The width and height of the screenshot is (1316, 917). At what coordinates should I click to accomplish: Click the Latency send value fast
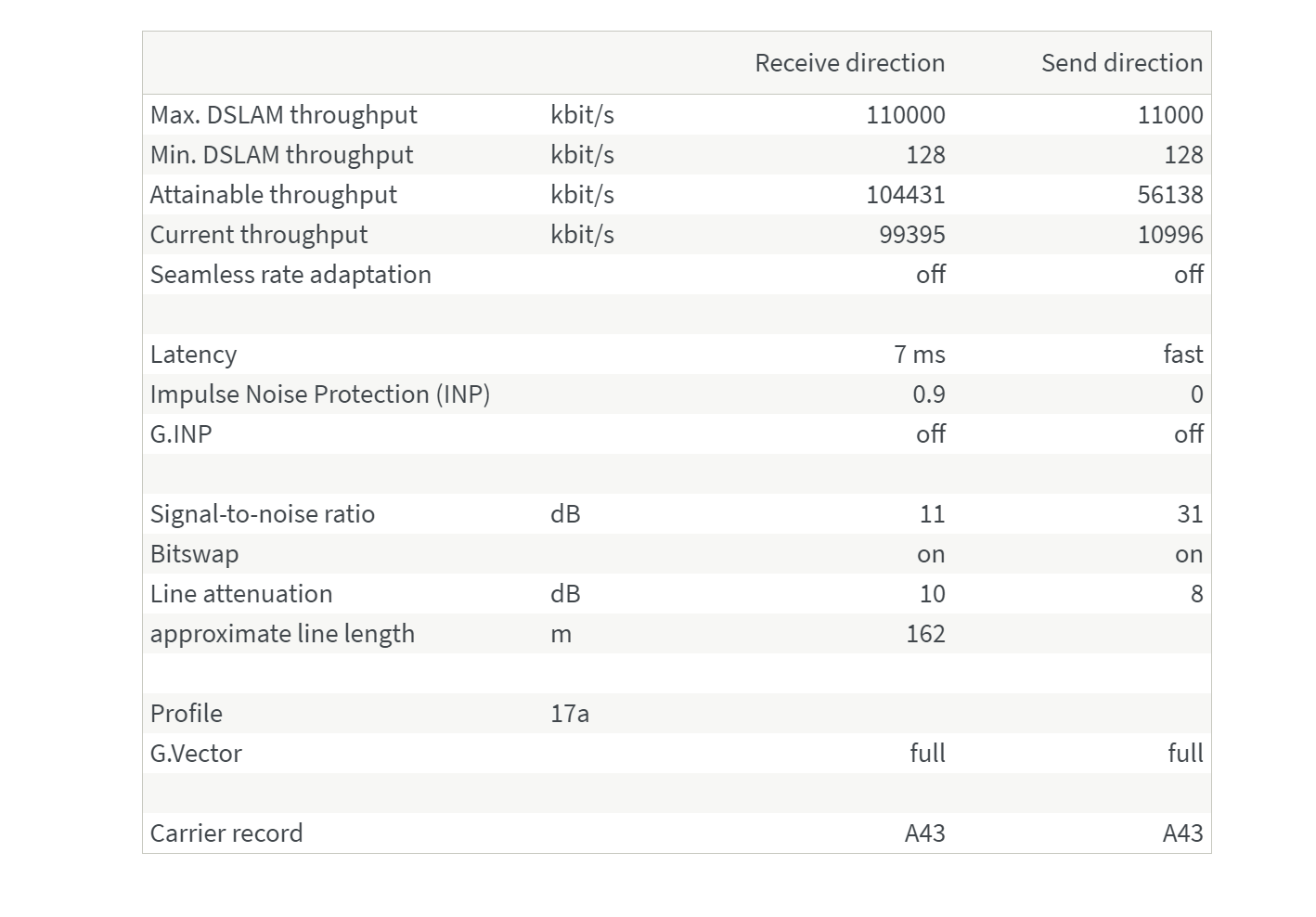1183,355
